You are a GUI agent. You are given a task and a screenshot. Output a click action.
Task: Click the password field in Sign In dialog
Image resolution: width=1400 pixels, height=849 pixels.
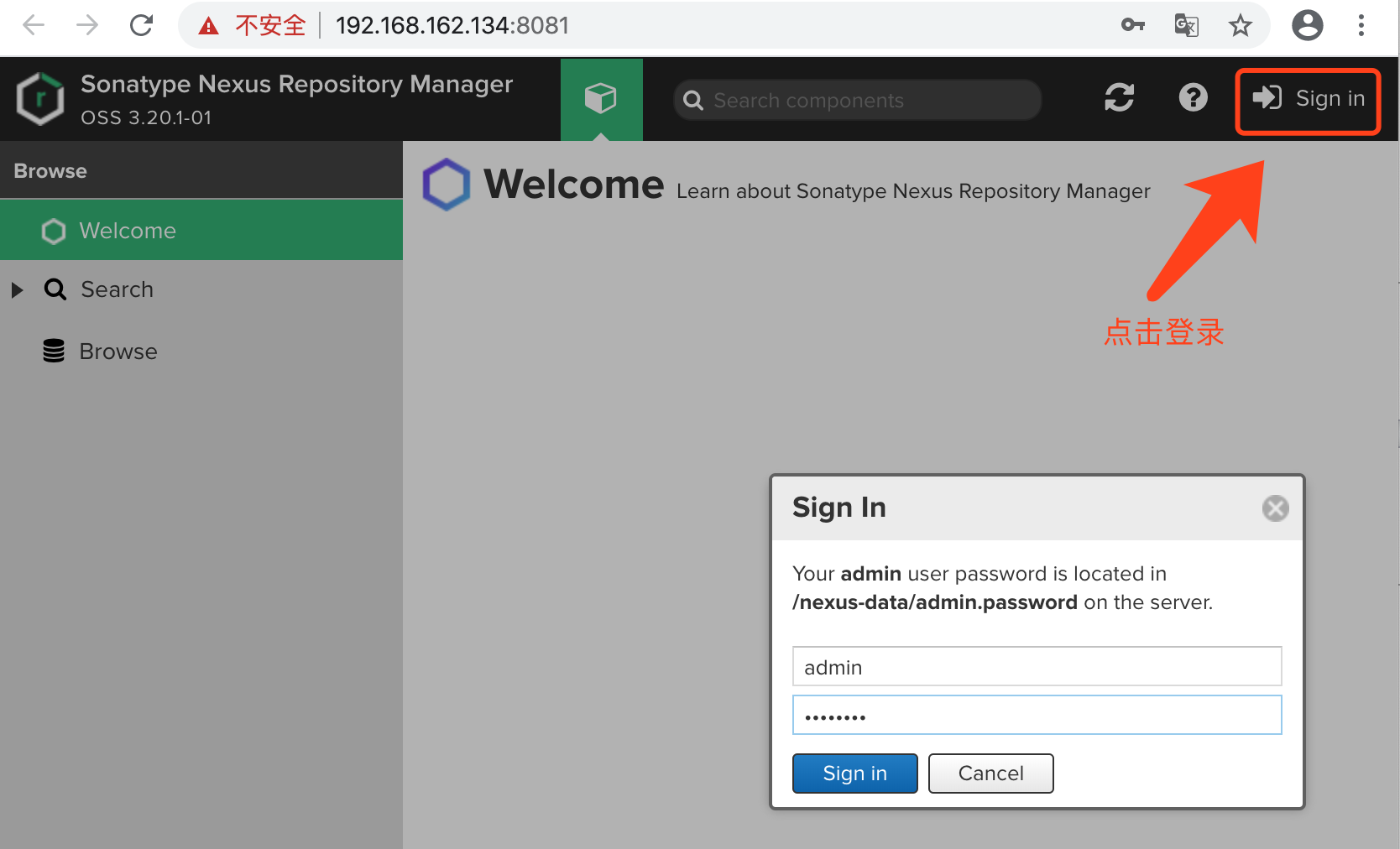(1037, 716)
